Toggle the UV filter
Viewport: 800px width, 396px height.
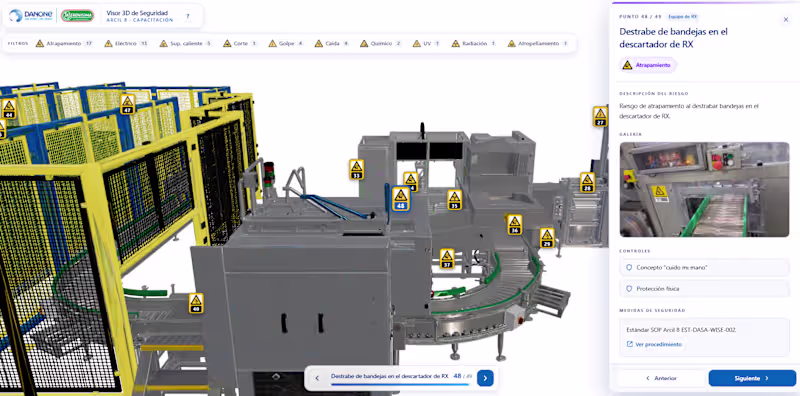coord(427,43)
